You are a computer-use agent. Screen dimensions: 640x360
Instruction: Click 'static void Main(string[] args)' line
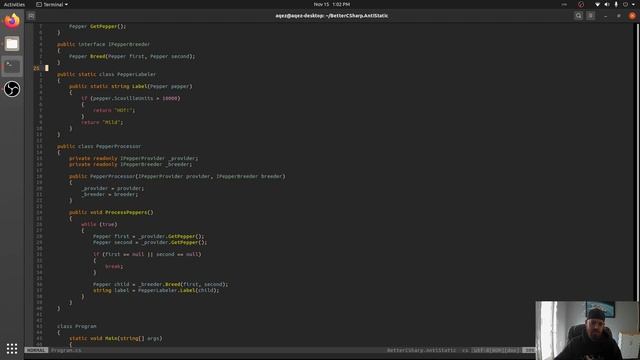coord(116,338)
